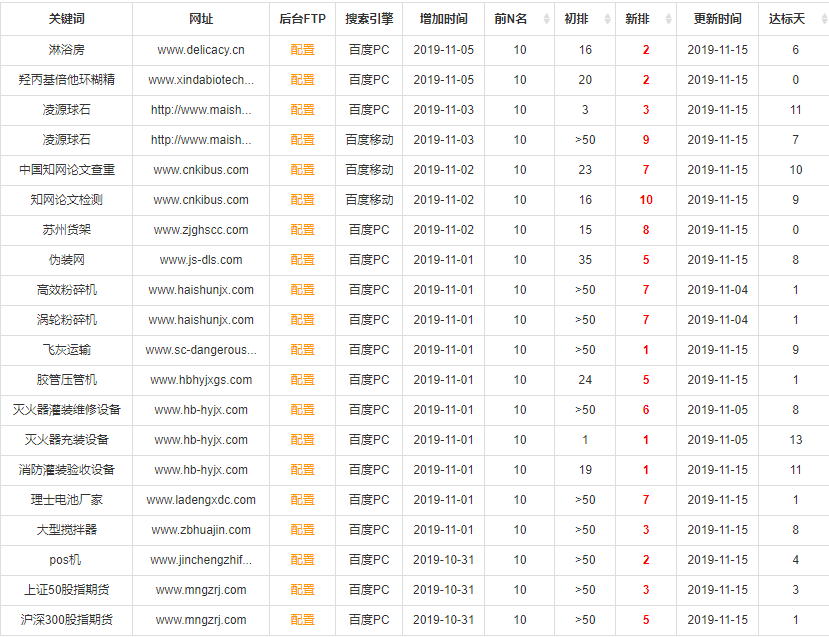
Task: Click URL www.delicacy.cn
Action: 201,50
